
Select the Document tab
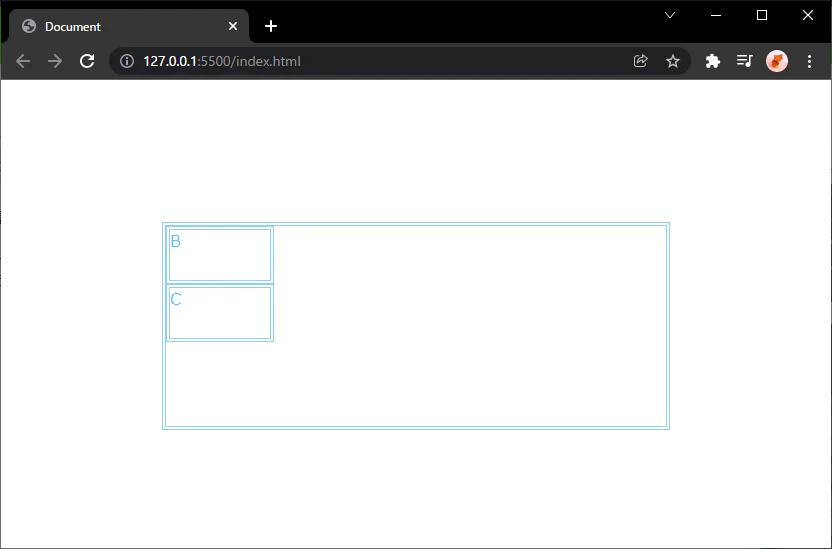(129, 26)
